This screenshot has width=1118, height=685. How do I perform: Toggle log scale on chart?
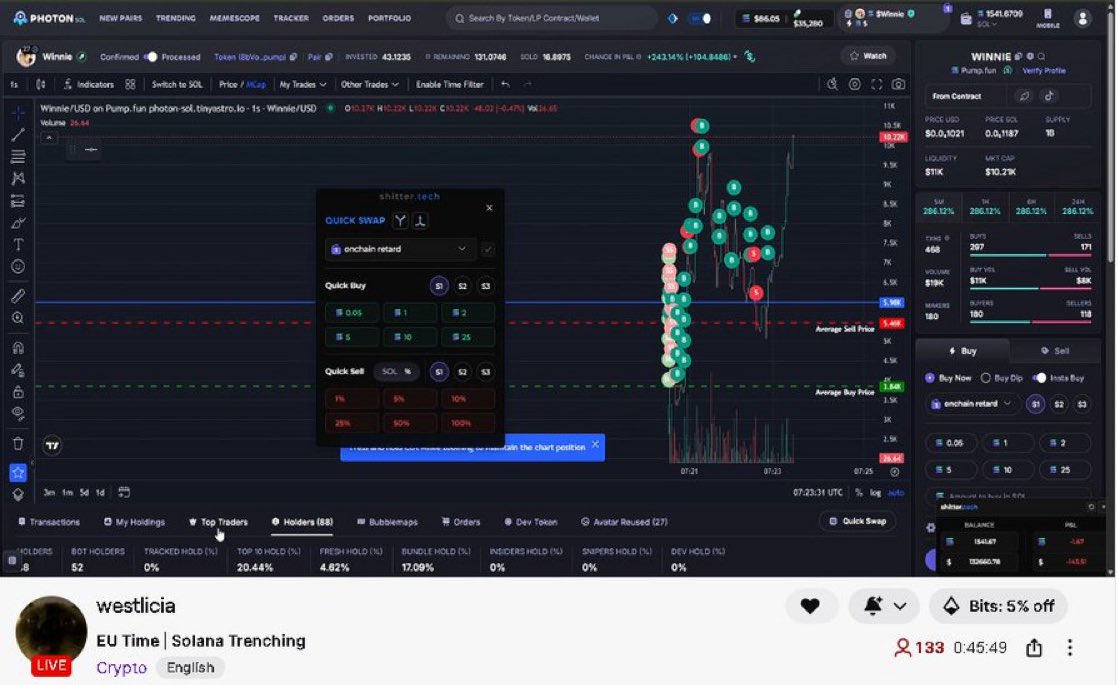[875, 493]
